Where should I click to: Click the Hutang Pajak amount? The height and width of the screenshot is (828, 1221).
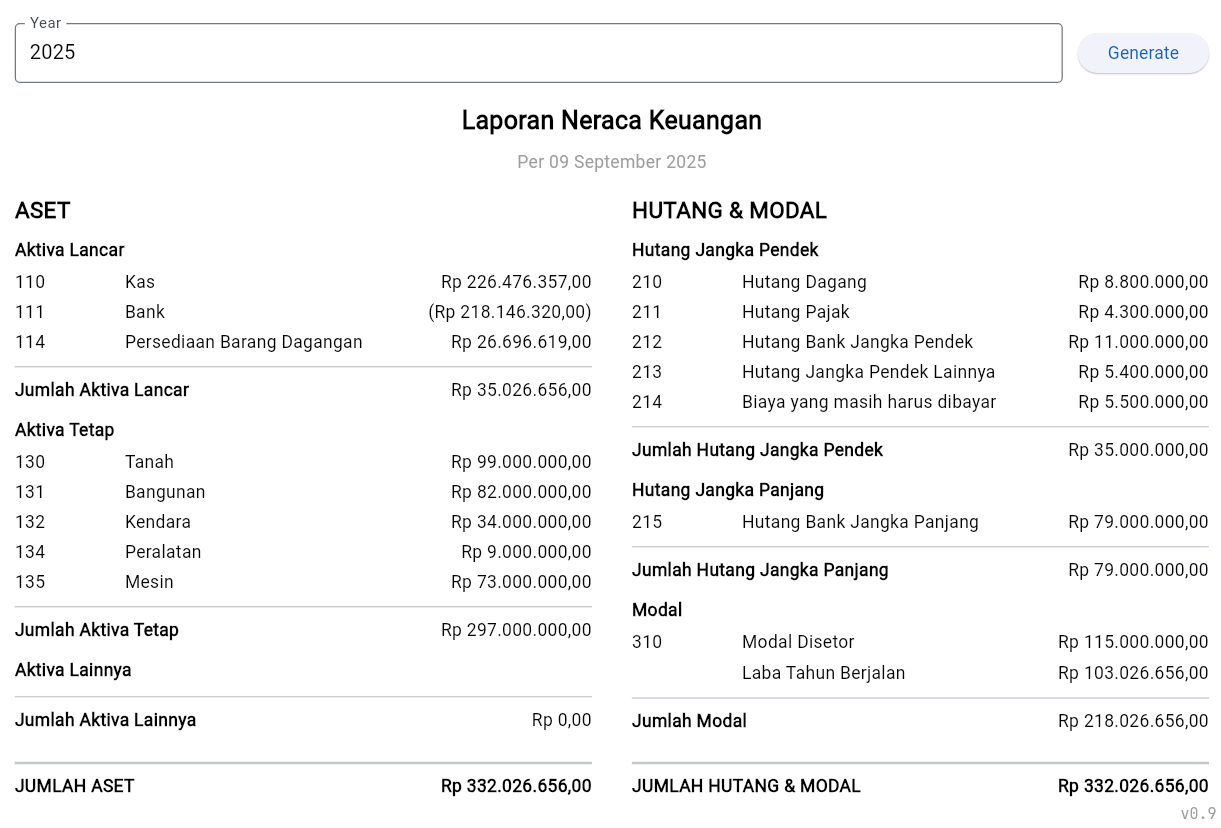tap(1143, 312)
